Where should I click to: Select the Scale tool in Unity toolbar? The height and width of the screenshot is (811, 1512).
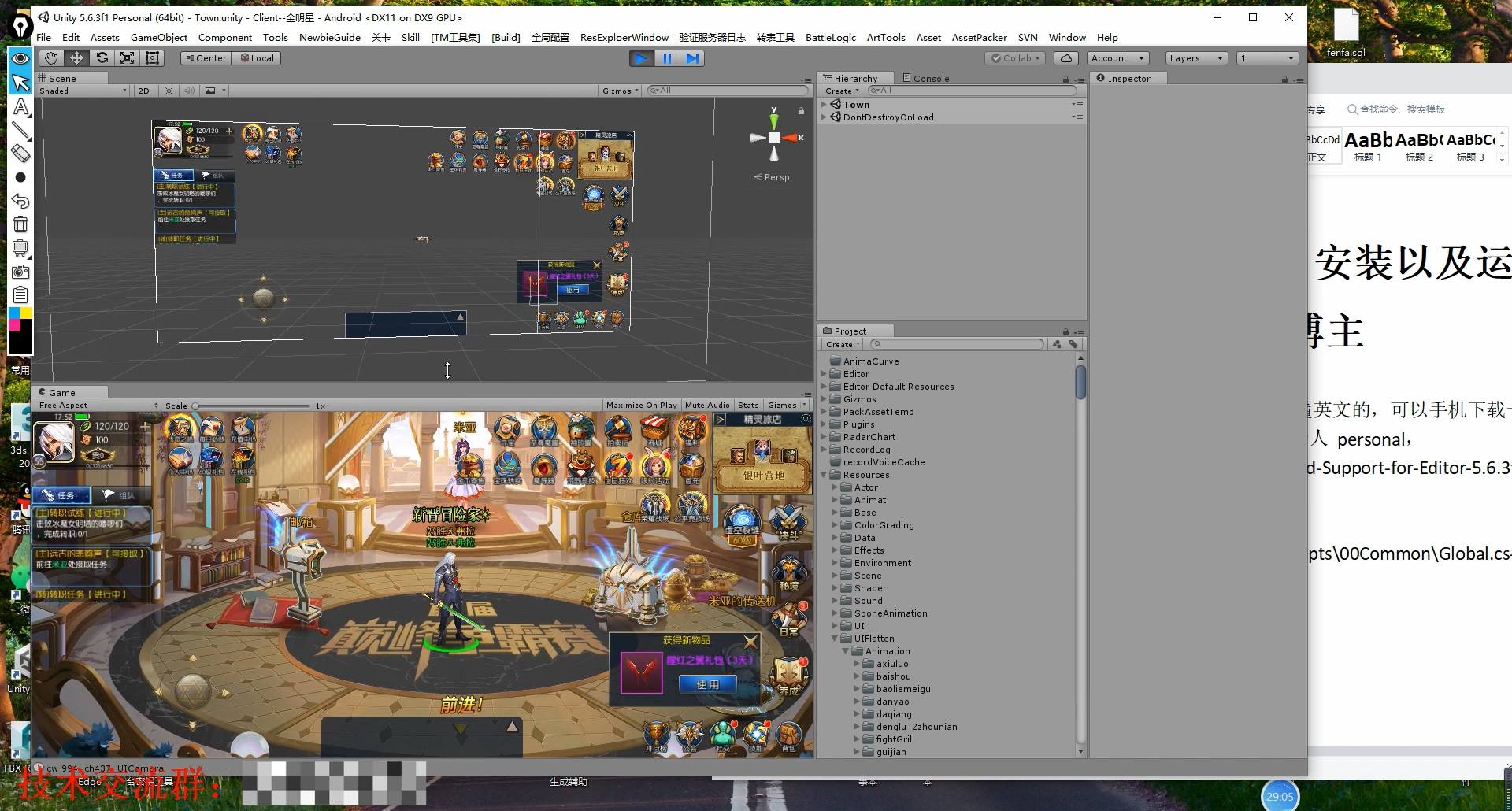(x=127, y=58)
